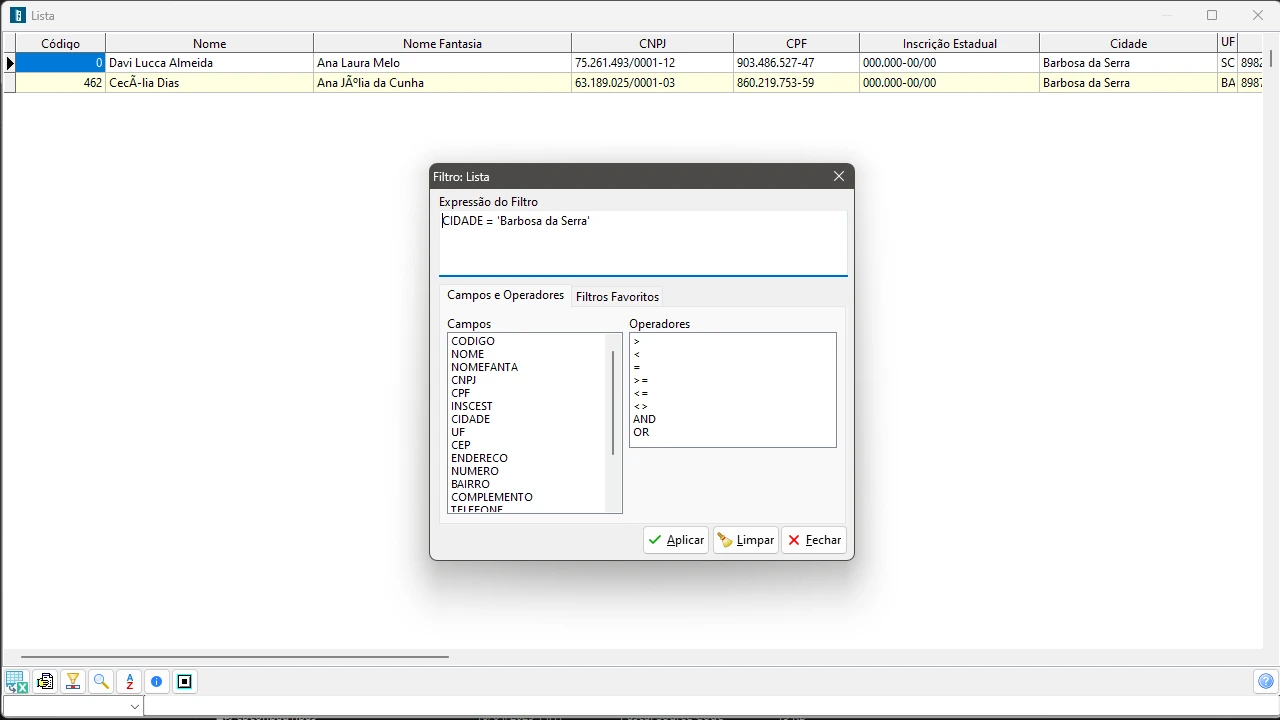The width and height of the screenshot is (1280, 720).
Task: Select CODIGO in the Campos list
Action: [x=473, y=341]
